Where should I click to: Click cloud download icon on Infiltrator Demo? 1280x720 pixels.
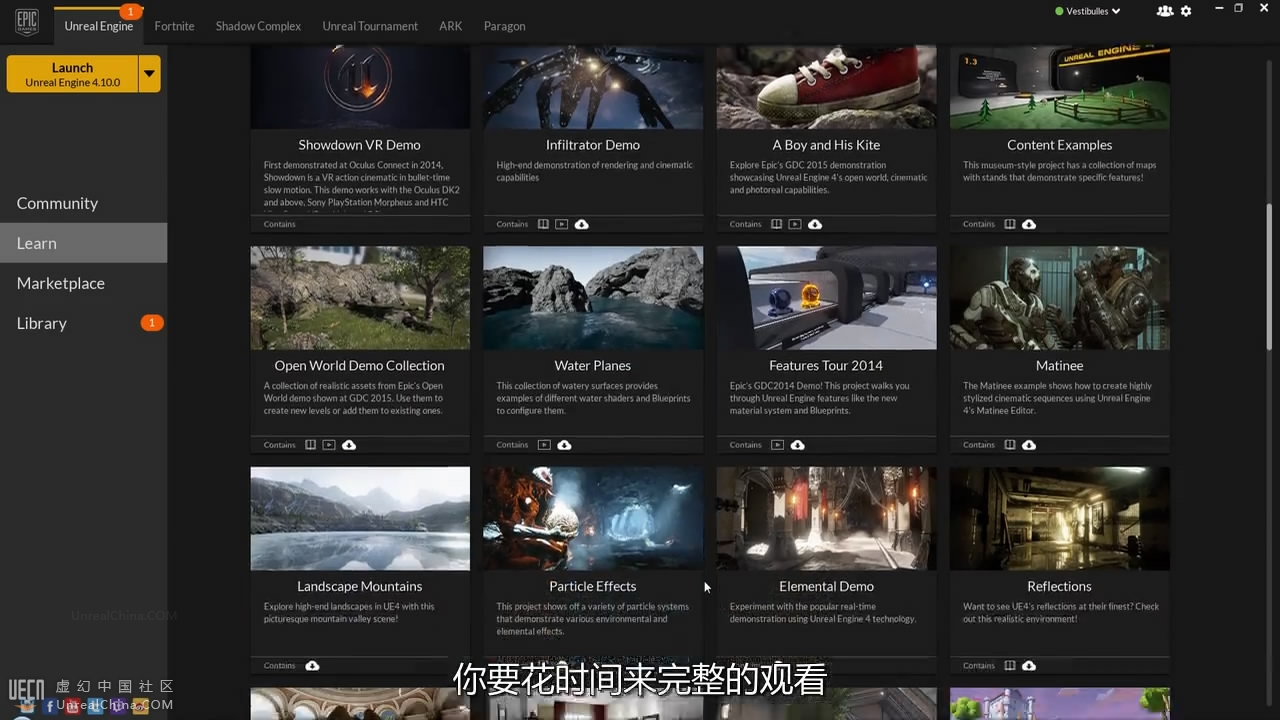(x=582, y=224)
